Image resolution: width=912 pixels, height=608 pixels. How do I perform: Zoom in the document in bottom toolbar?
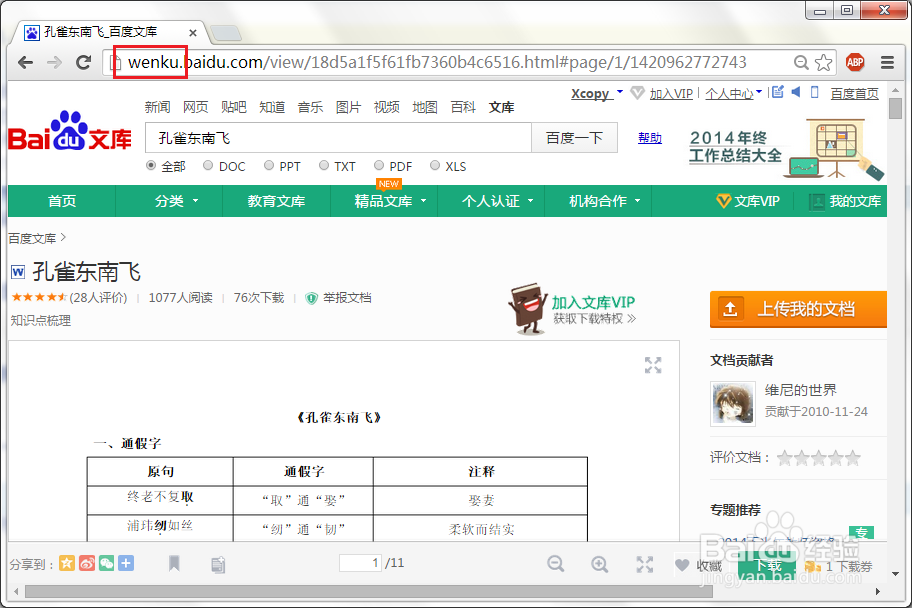tap(600, 563)
